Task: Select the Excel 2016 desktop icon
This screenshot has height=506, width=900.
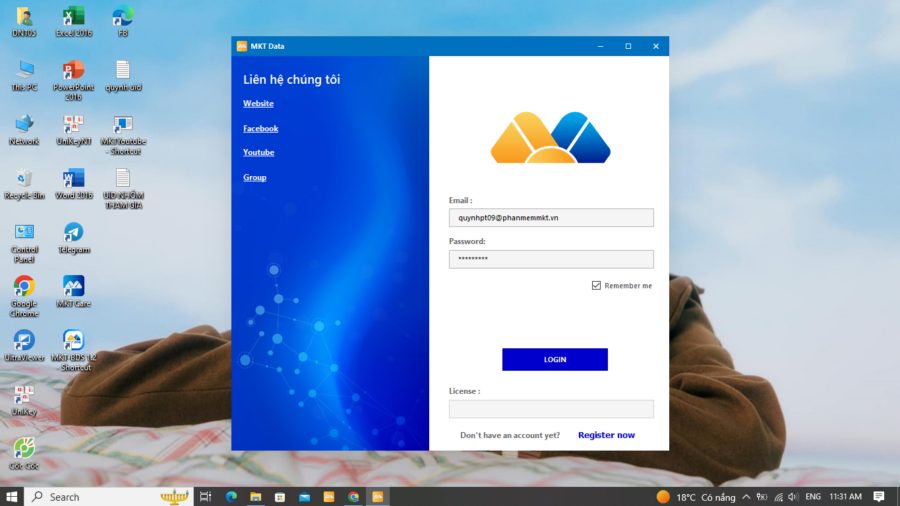Action: click(x=73, y=17)
